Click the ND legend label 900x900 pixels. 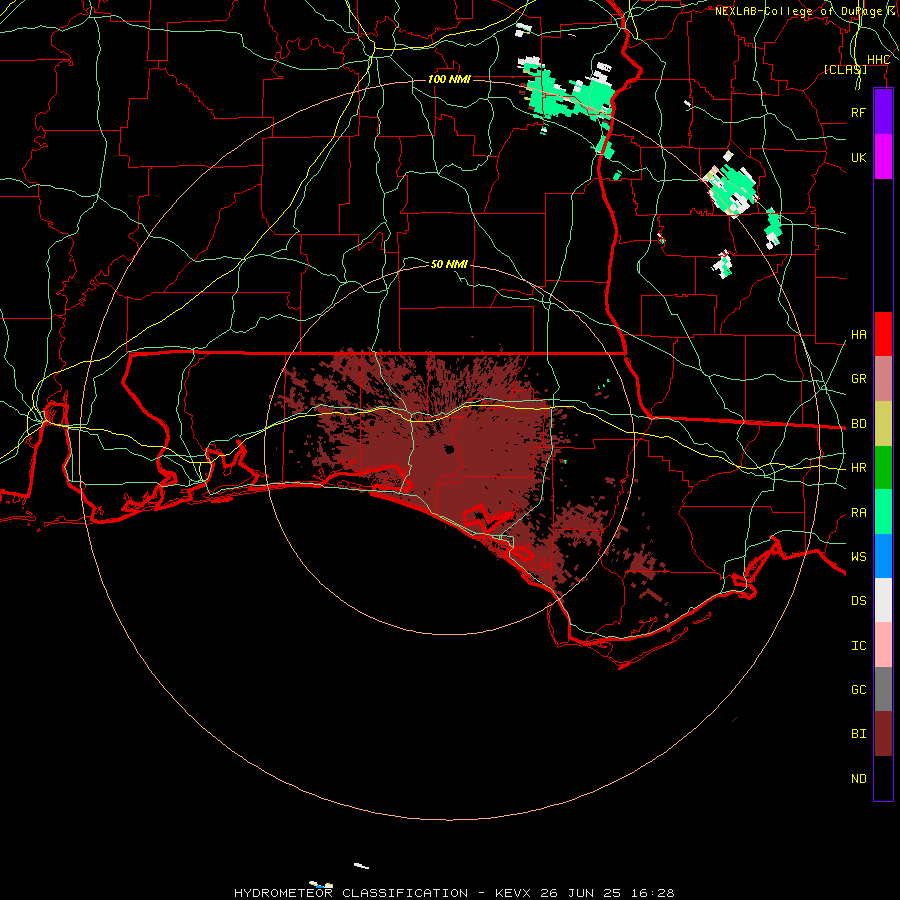click(858, 779)
